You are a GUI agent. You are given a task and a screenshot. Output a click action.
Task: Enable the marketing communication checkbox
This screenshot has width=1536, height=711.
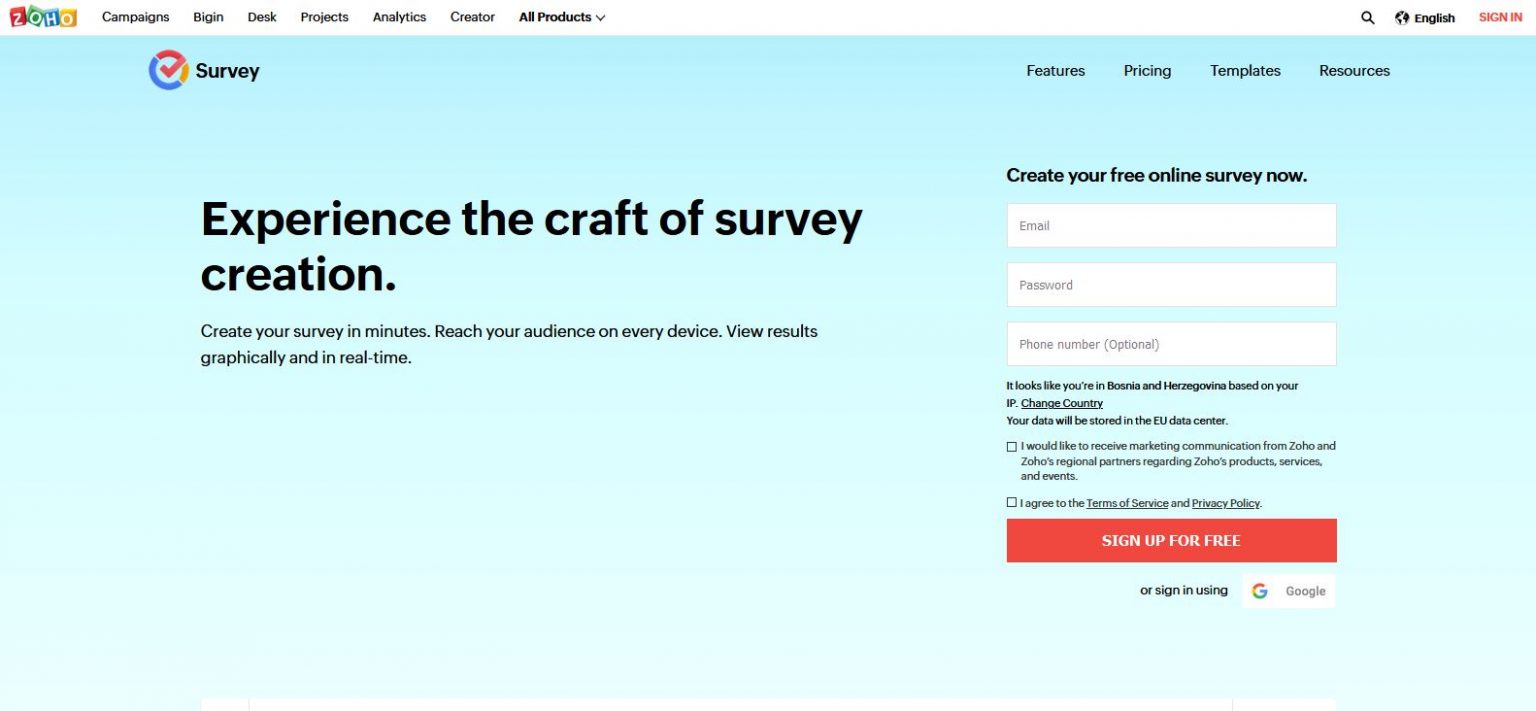tap(1011, 446)
